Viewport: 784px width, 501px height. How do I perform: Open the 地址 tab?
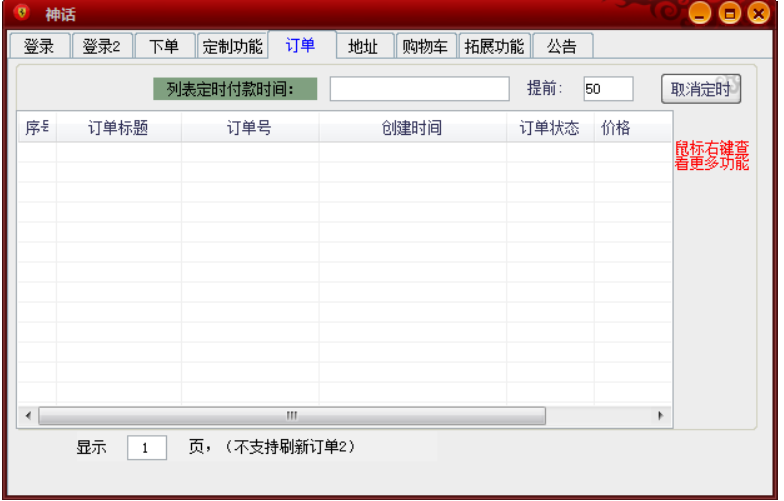coord(363,46)
